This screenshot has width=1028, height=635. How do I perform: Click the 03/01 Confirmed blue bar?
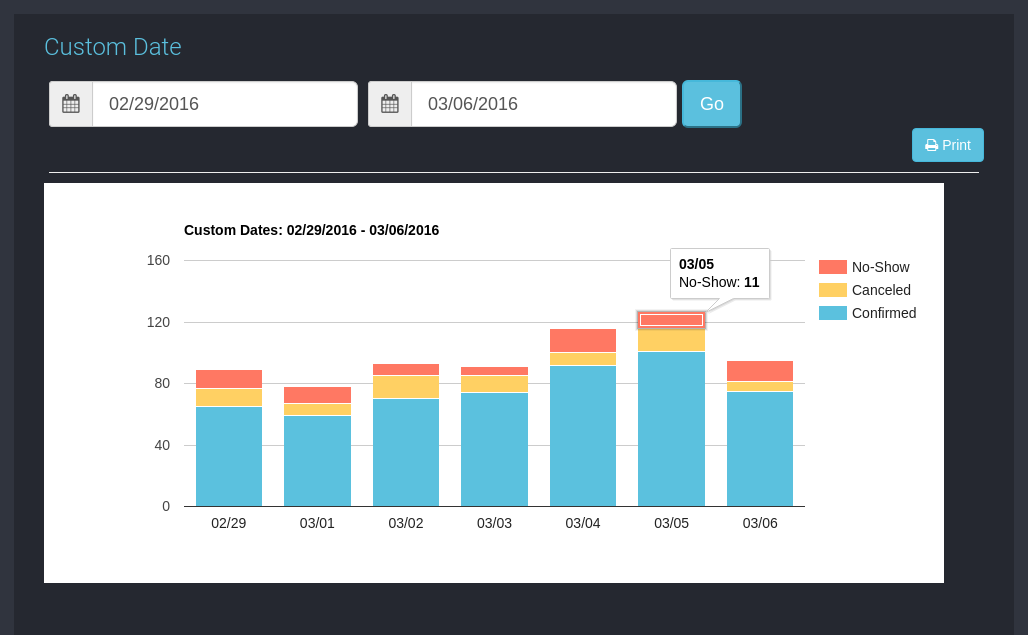(317, 461)
